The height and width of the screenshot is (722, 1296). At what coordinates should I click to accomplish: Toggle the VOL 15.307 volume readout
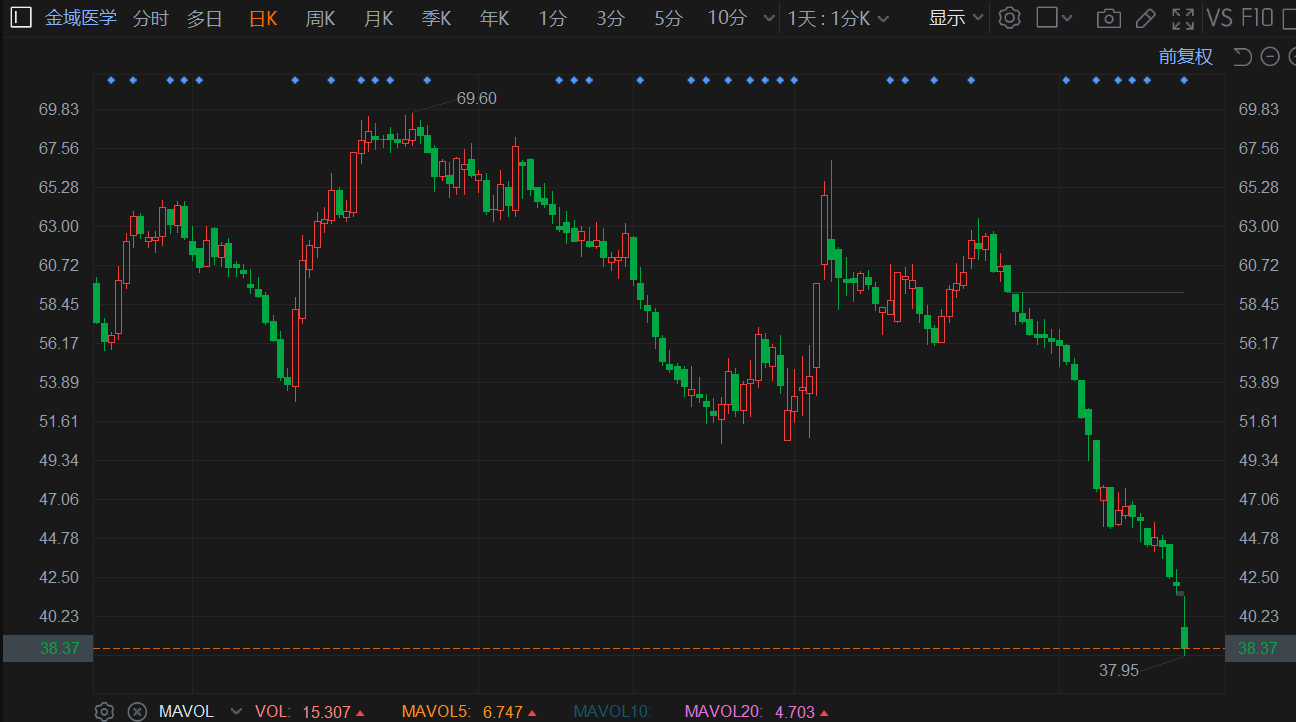pos(310,712)
